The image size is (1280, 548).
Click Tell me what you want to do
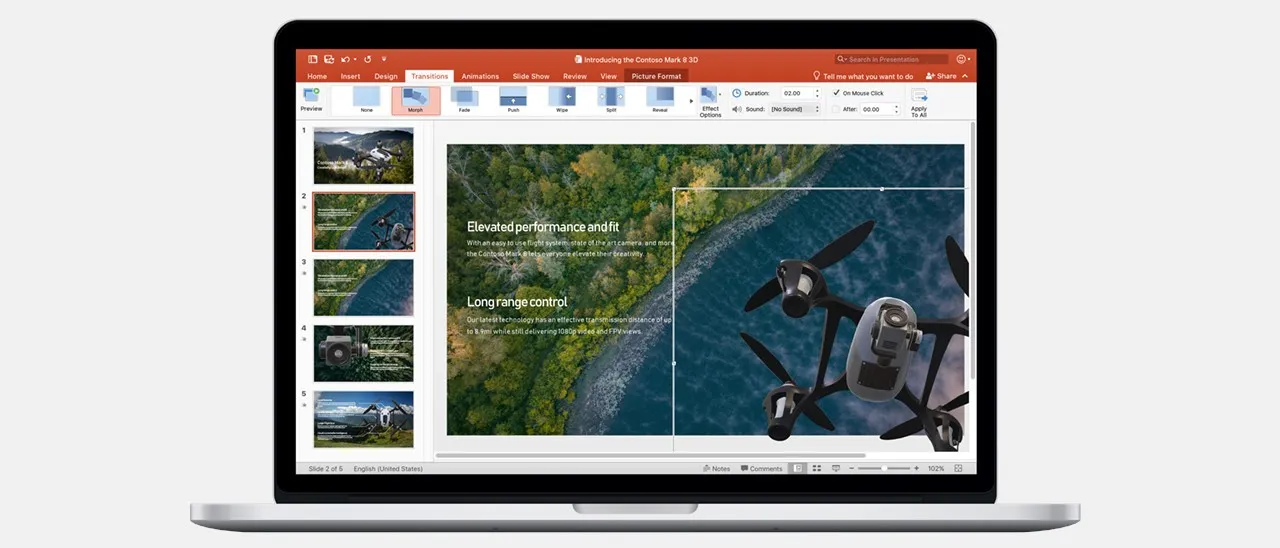point(868,76)
